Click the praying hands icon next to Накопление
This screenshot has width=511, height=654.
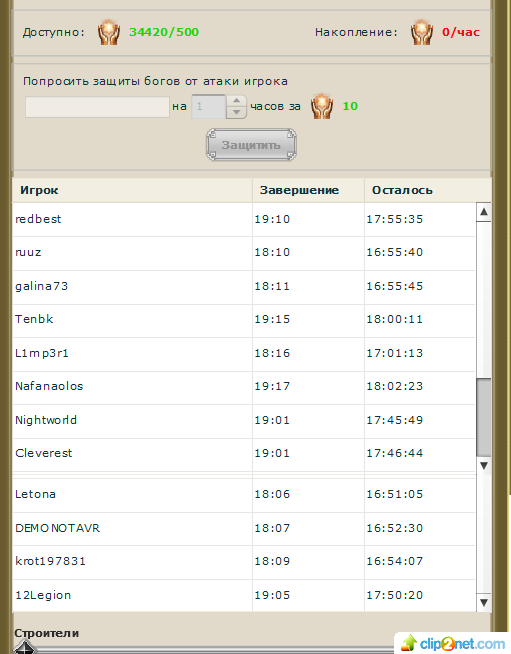[x=421, y=32]
